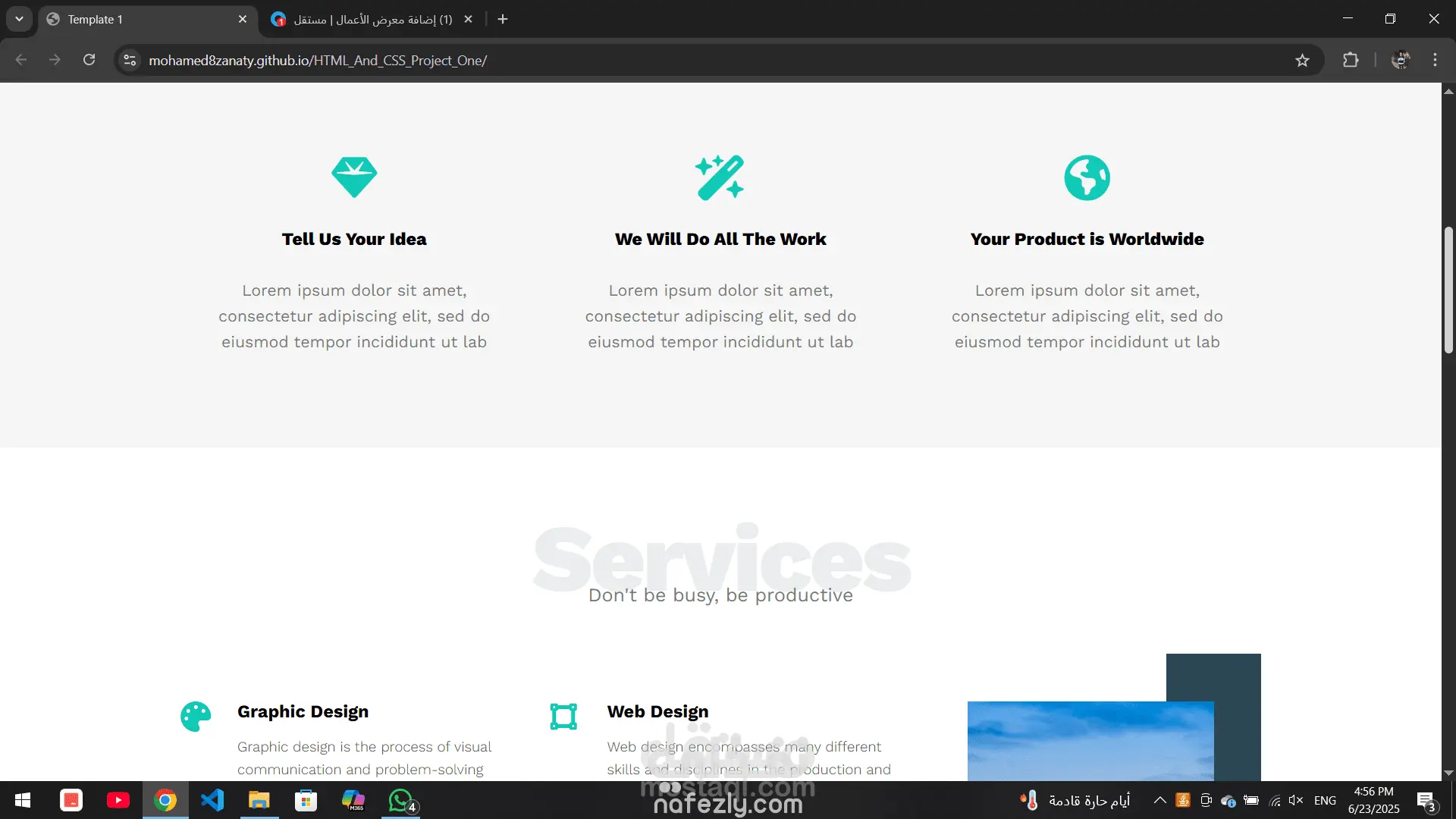The height and width of the screenshot is (819, 1456).
Task: Open Chrome's three-dot menu
Action: (1435, 61)
